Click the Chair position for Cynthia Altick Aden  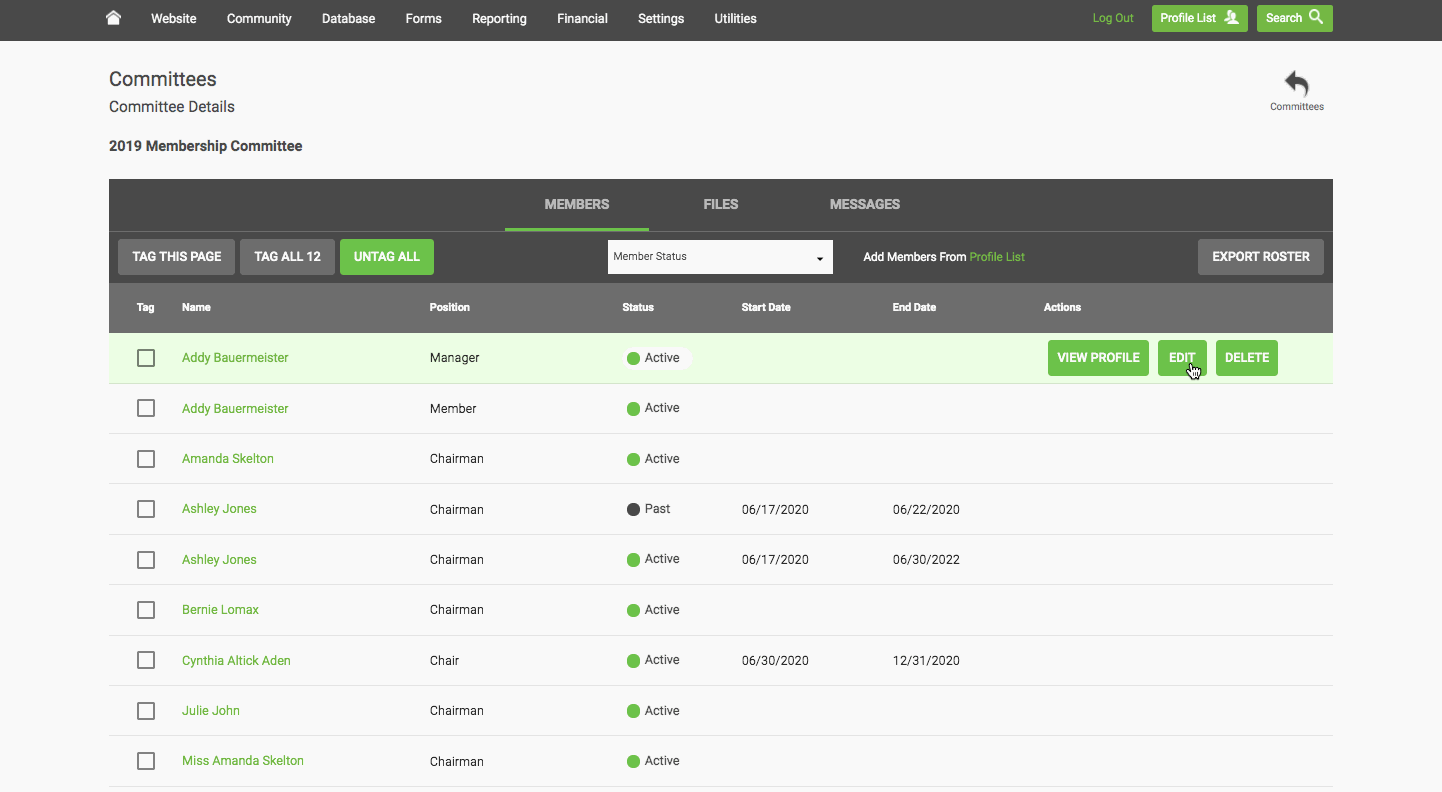click(445, 660)
